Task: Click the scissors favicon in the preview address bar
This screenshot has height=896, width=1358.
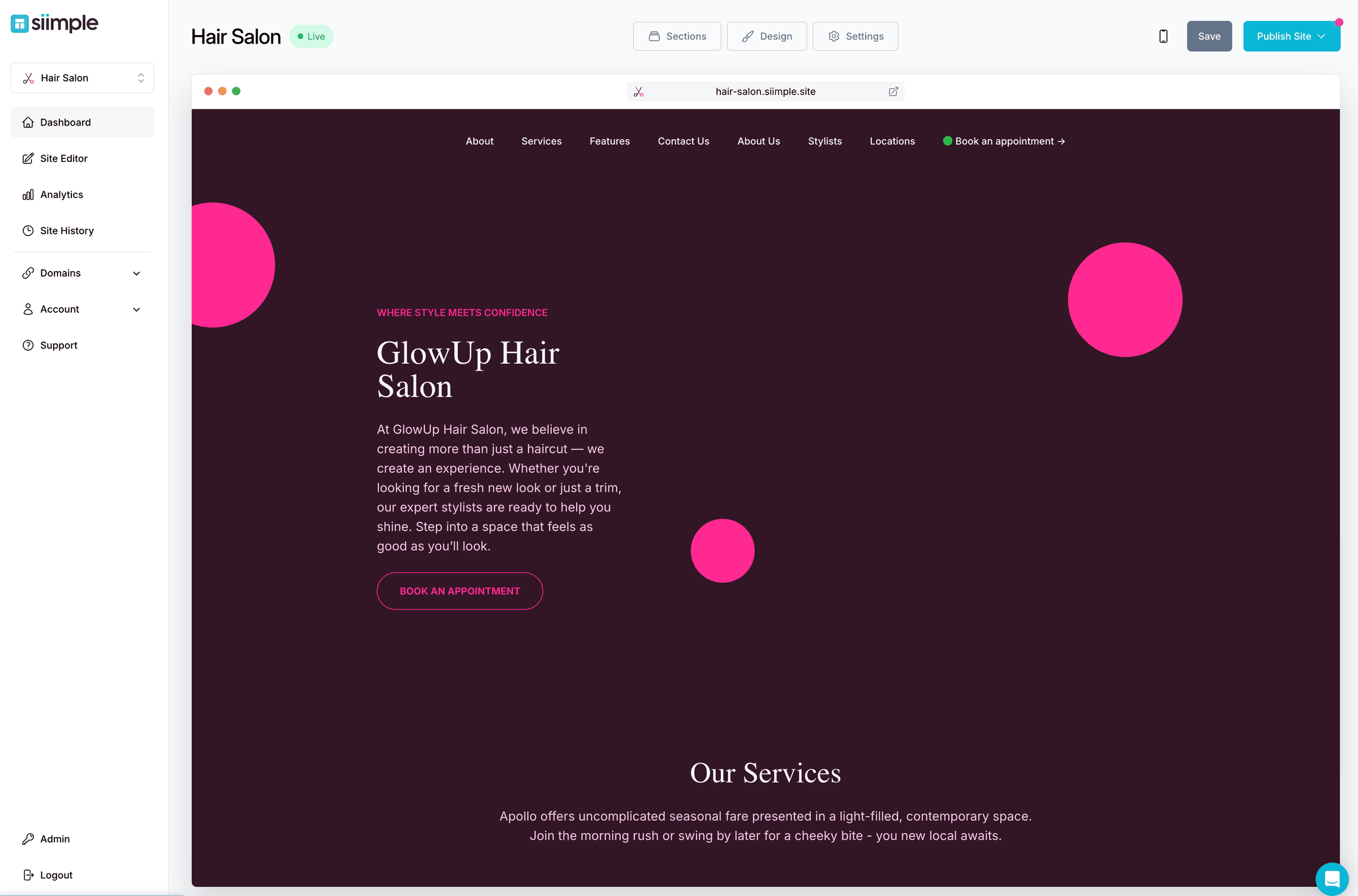Action: point(639,92)
